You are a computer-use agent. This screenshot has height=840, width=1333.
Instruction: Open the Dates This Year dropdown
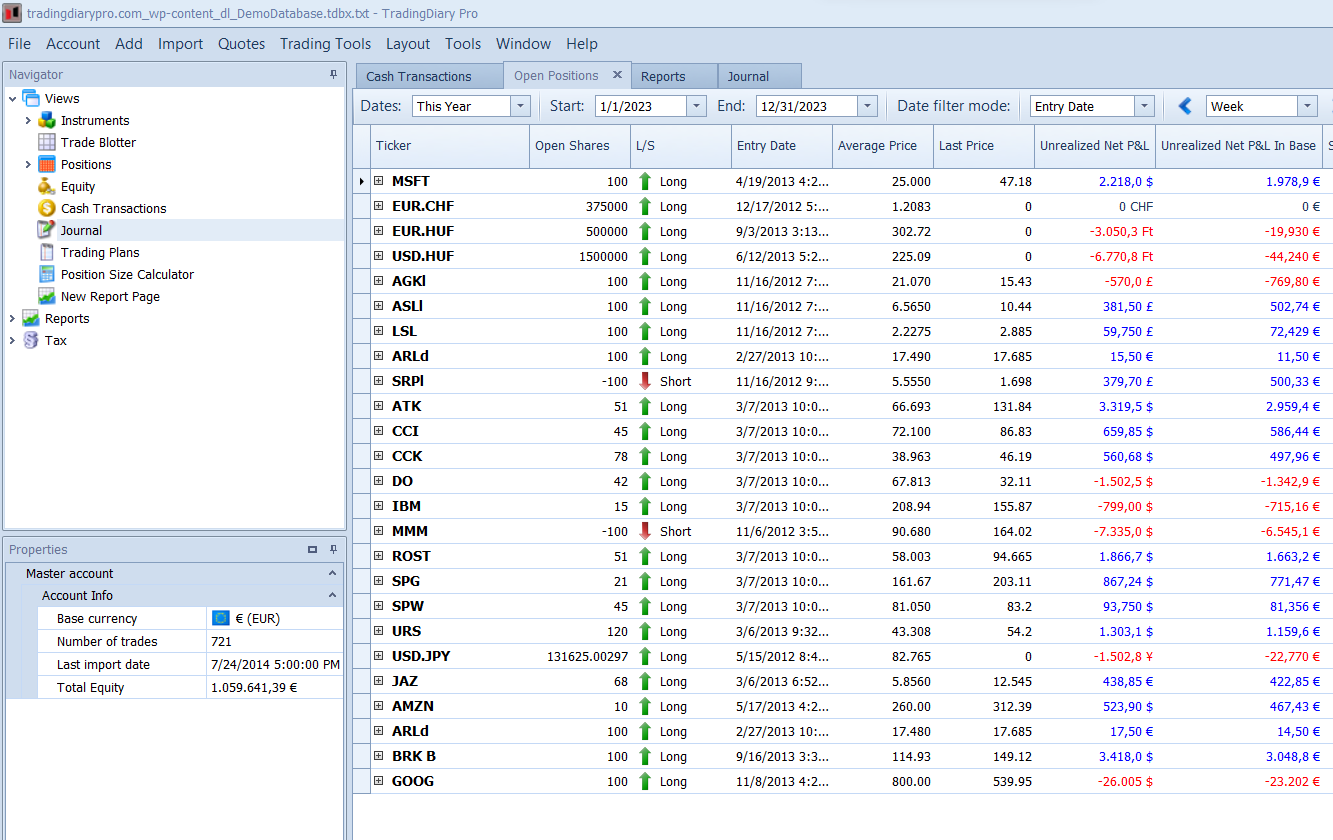520,106
